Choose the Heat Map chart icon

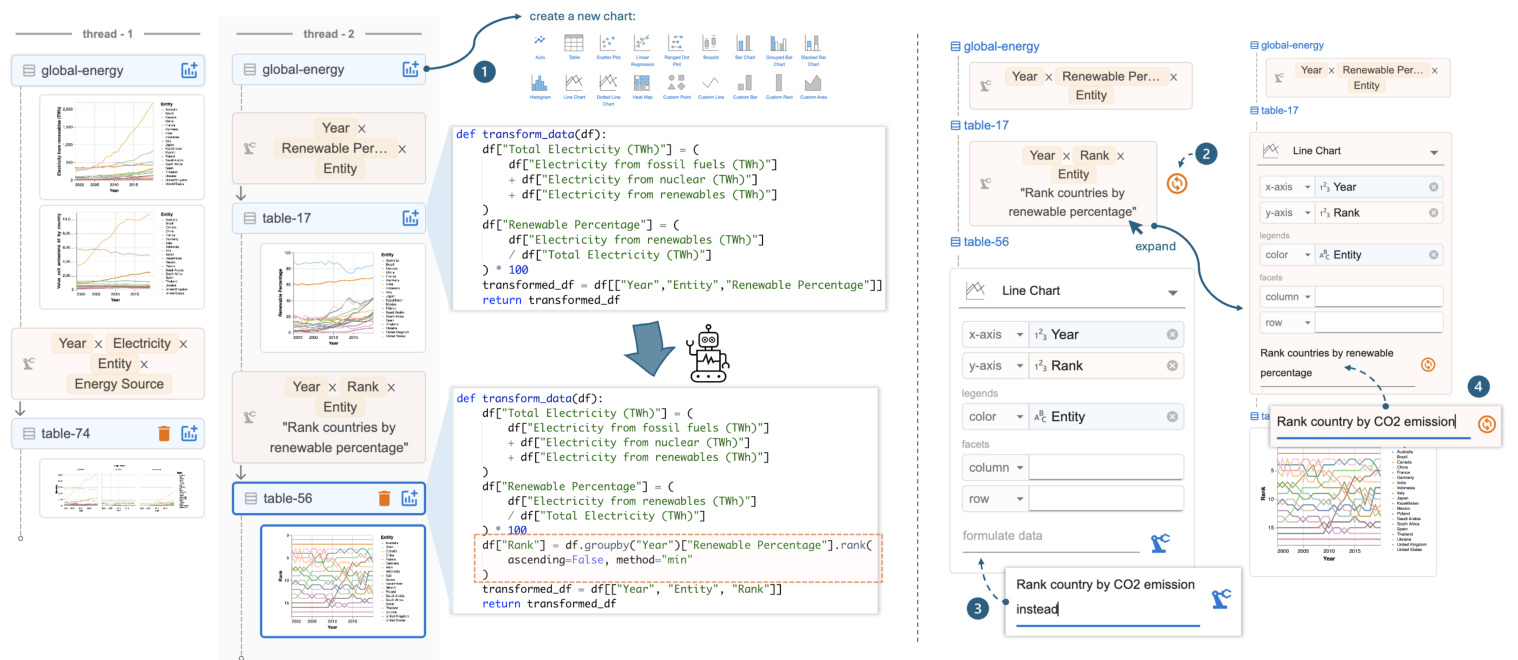click(x=641, y=84)
